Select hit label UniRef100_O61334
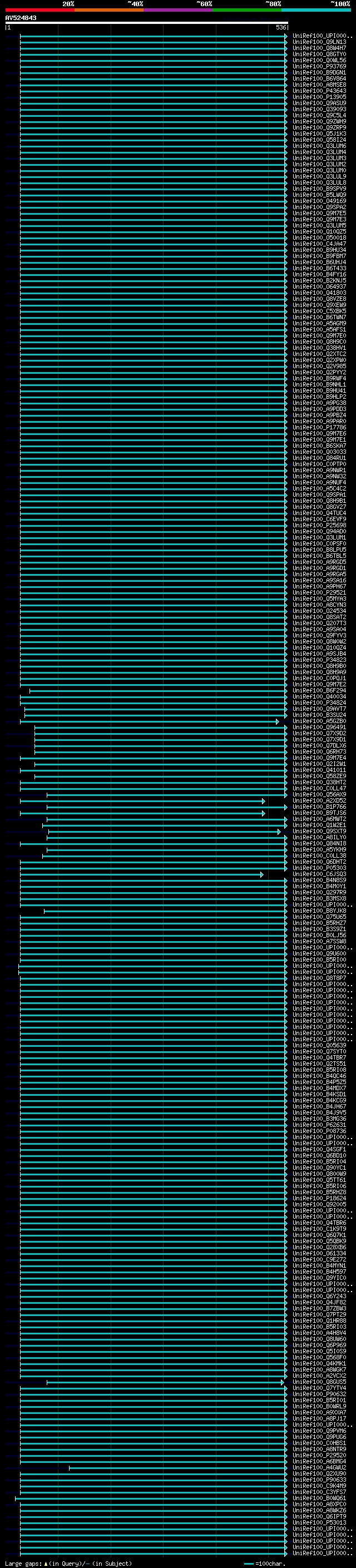 point(319,1253)
